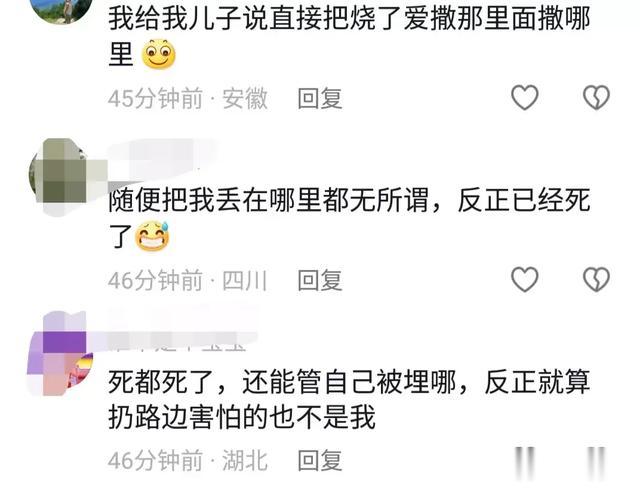Select the comment text 我给我儿子说直接把烧了
Image resolution: width=640 pixels, height=488 pixels.
coord(255,19)
